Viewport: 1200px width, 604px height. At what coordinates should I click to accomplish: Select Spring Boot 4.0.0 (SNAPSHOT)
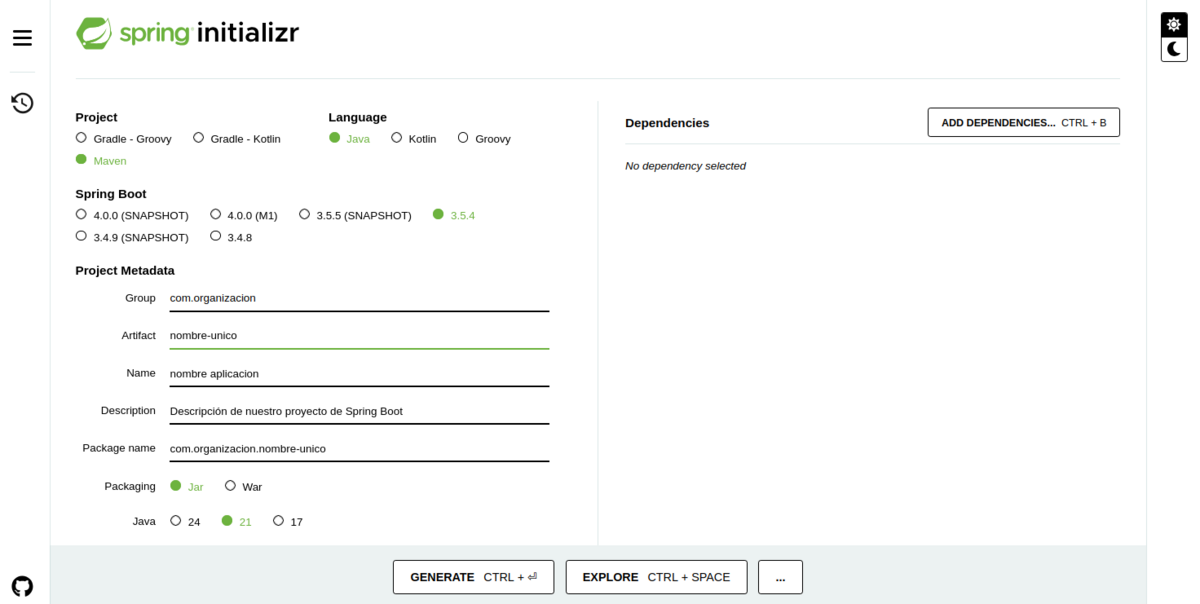click(132, 215)
